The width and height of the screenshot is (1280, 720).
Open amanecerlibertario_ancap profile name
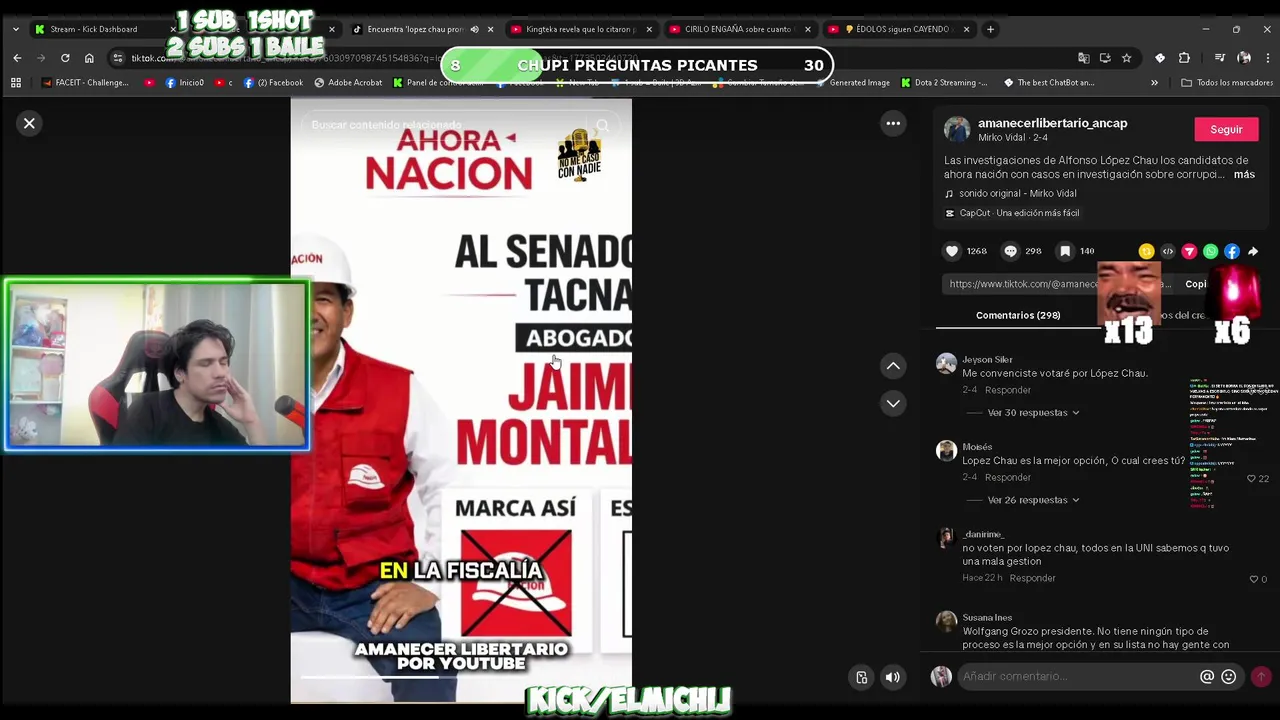pos(1052,123)
